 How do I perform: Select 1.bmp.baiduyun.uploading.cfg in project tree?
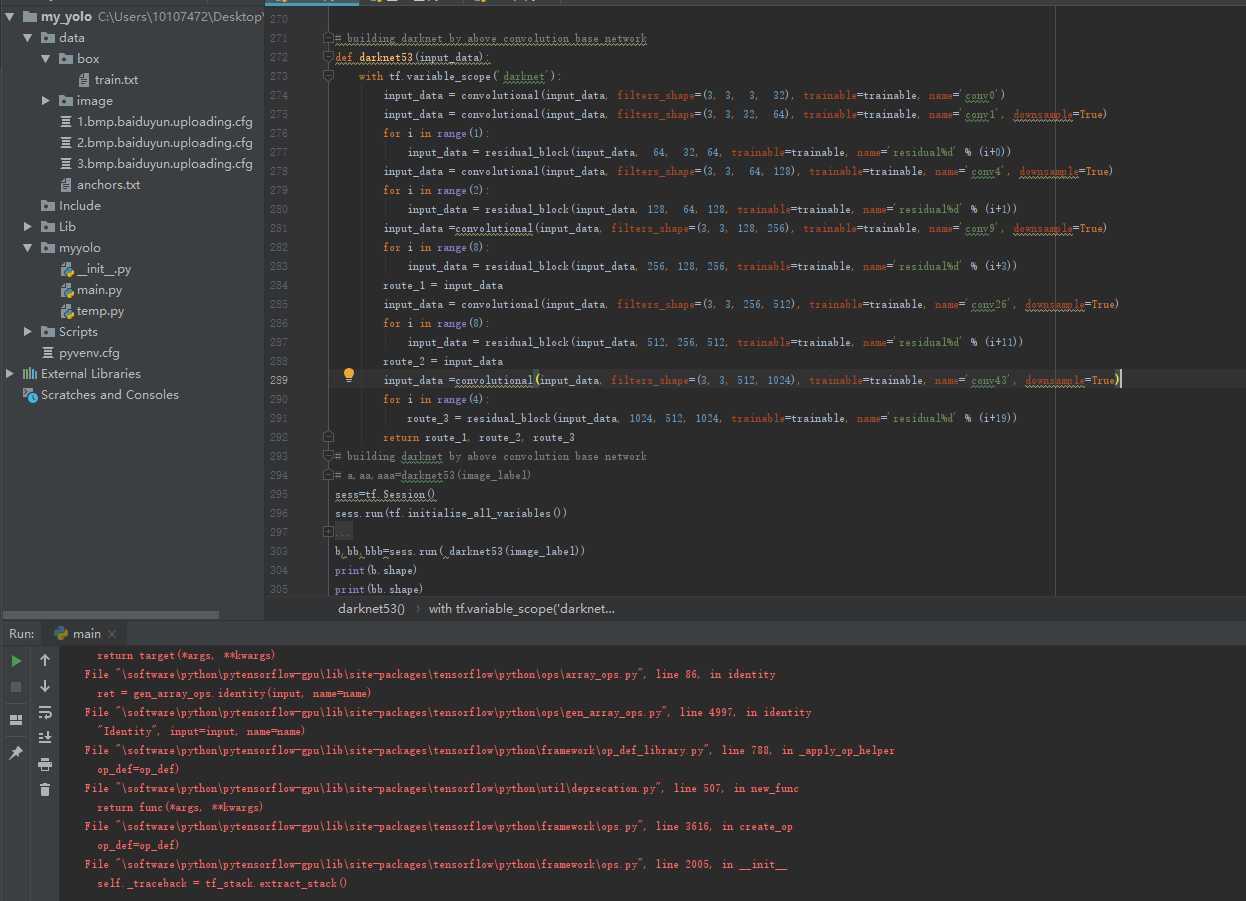coord(164,122)
